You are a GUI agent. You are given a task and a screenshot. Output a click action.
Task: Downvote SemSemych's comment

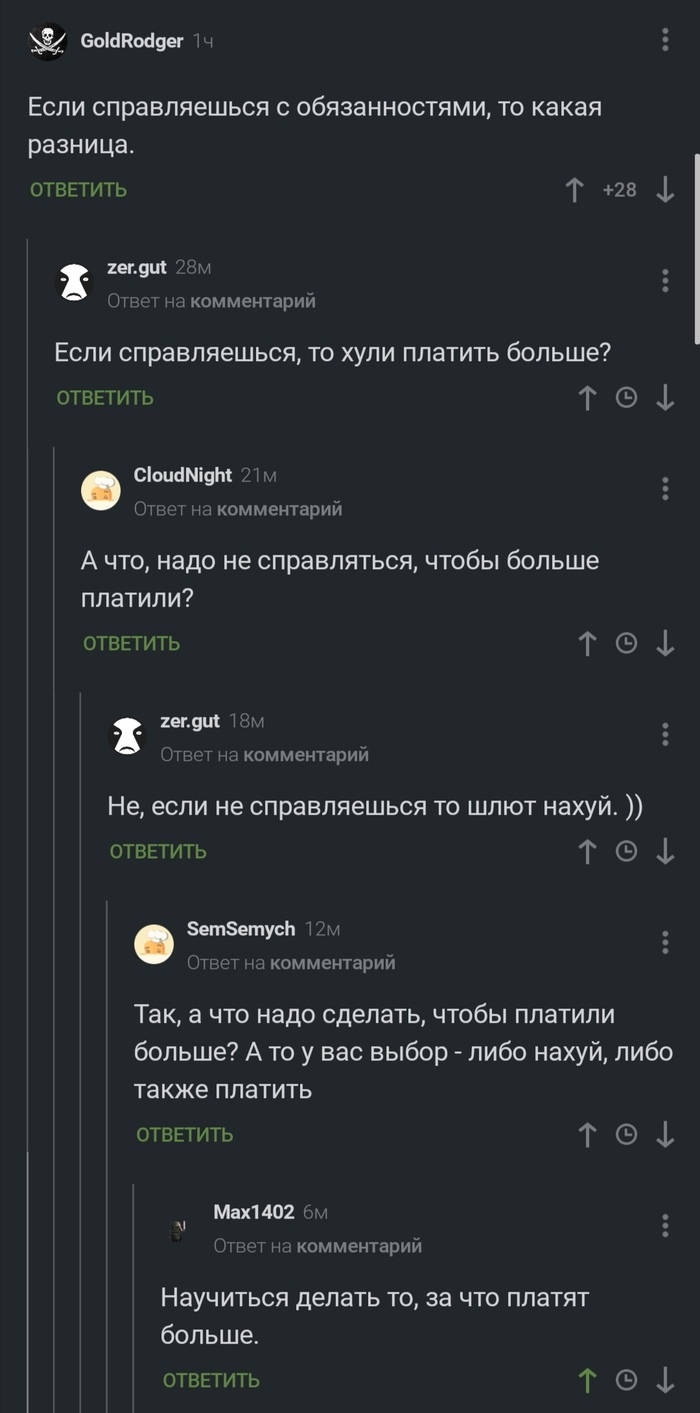666,1136
